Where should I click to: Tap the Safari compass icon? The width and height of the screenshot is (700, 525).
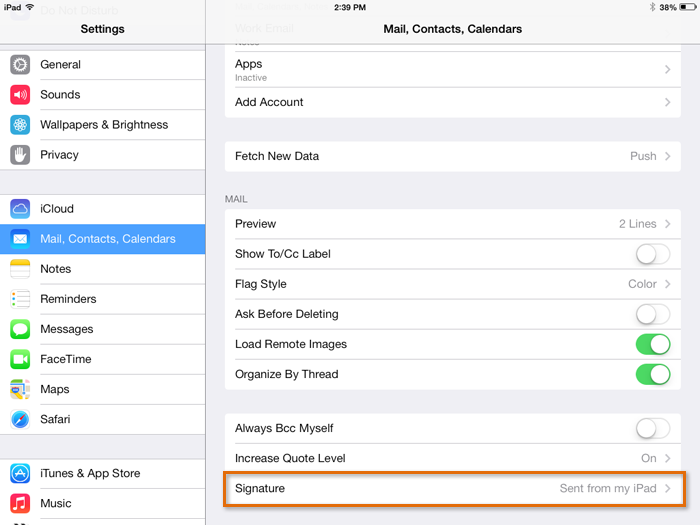pyautogui.click(x=20, y=419)
